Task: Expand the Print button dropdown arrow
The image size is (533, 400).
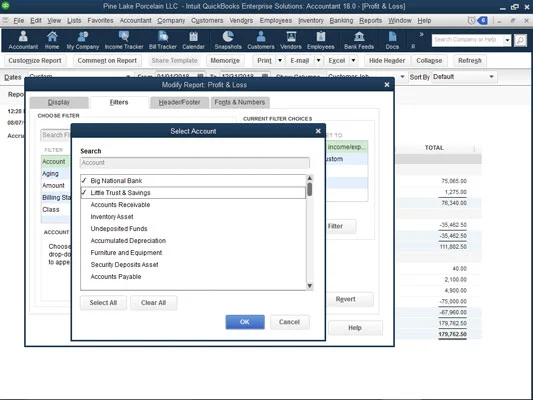Action: [x=280, y=60]
